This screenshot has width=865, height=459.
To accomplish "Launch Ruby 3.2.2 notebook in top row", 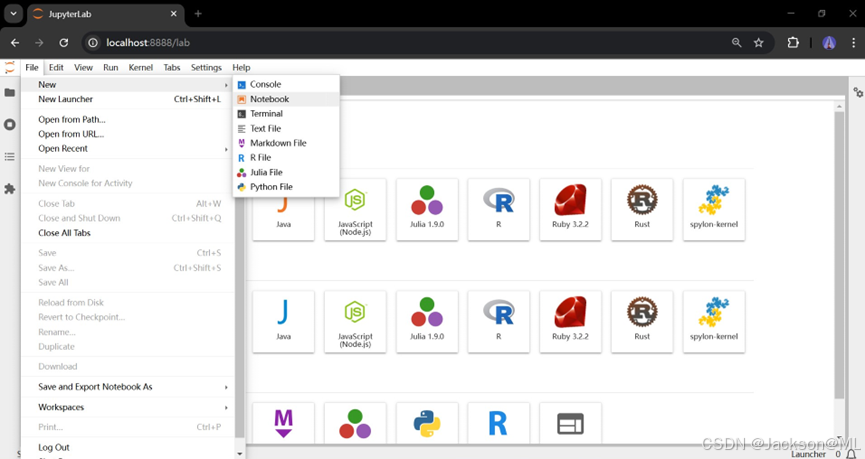I will click(570, 209).
